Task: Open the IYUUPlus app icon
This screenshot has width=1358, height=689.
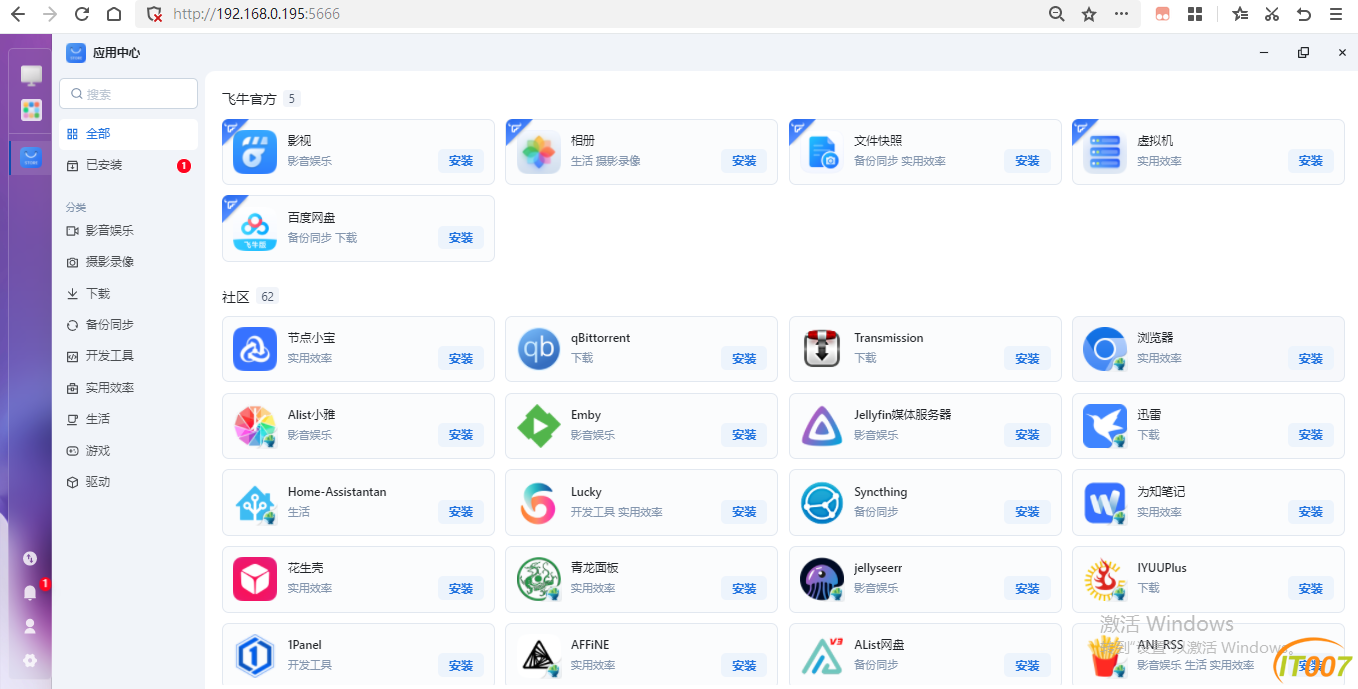Action: coord(1105,579)
